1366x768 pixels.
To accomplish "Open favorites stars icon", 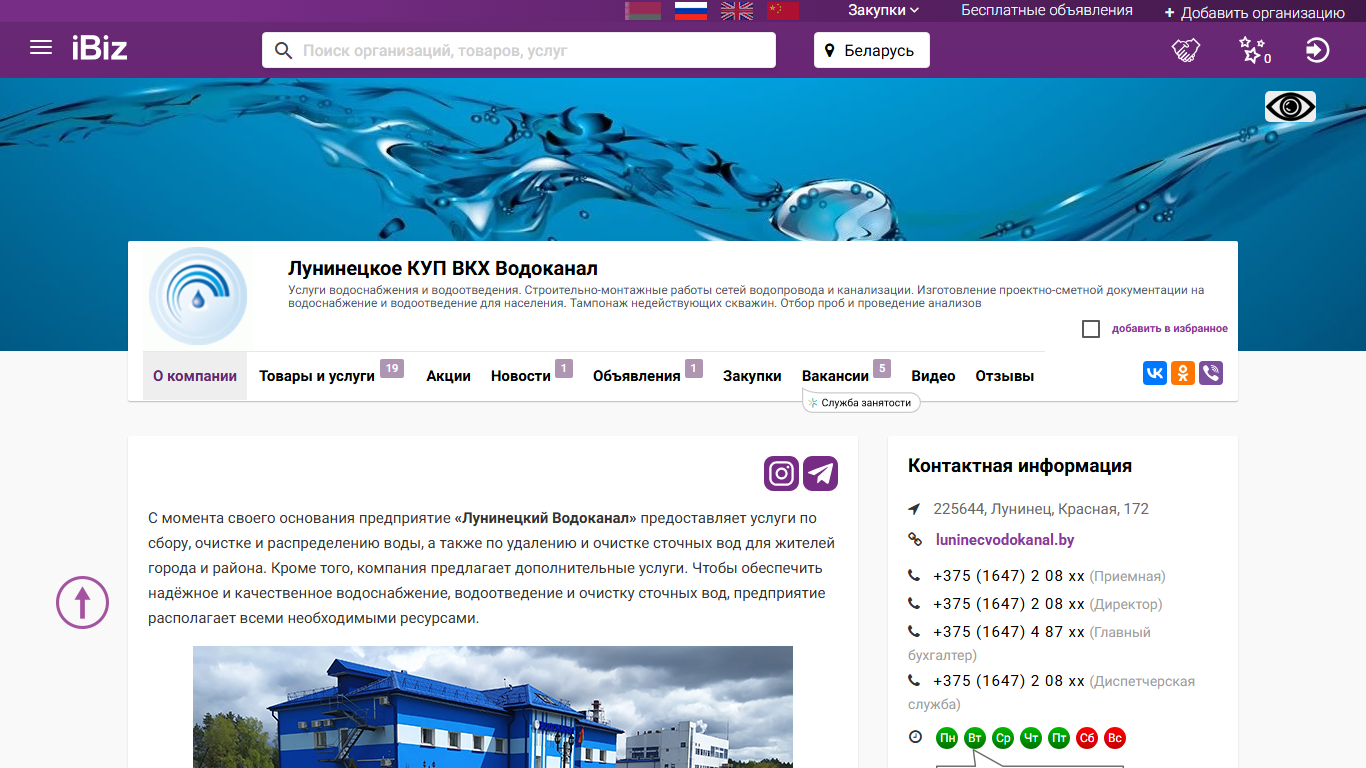I will (x=1253, y=50).
